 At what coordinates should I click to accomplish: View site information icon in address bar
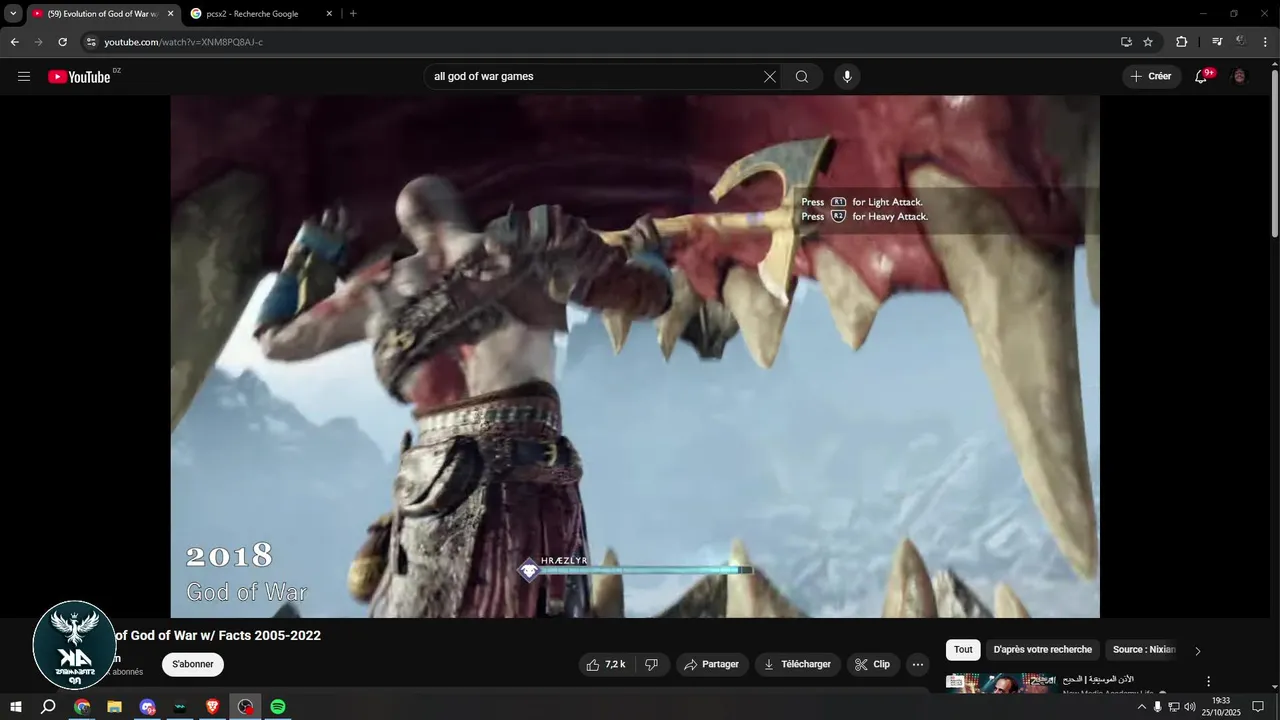pos(90,42)
